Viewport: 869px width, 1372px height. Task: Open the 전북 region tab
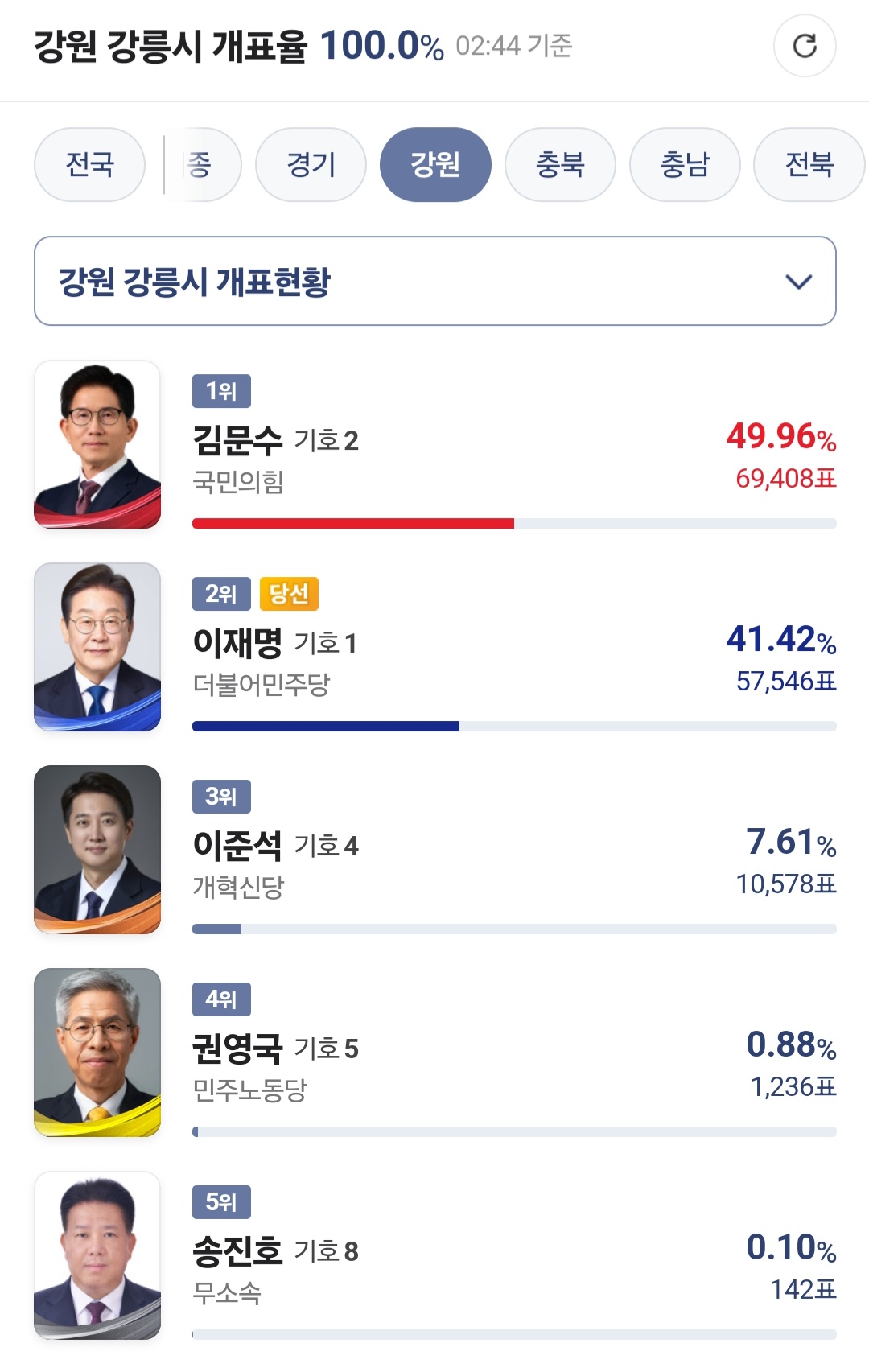[809, 165]
